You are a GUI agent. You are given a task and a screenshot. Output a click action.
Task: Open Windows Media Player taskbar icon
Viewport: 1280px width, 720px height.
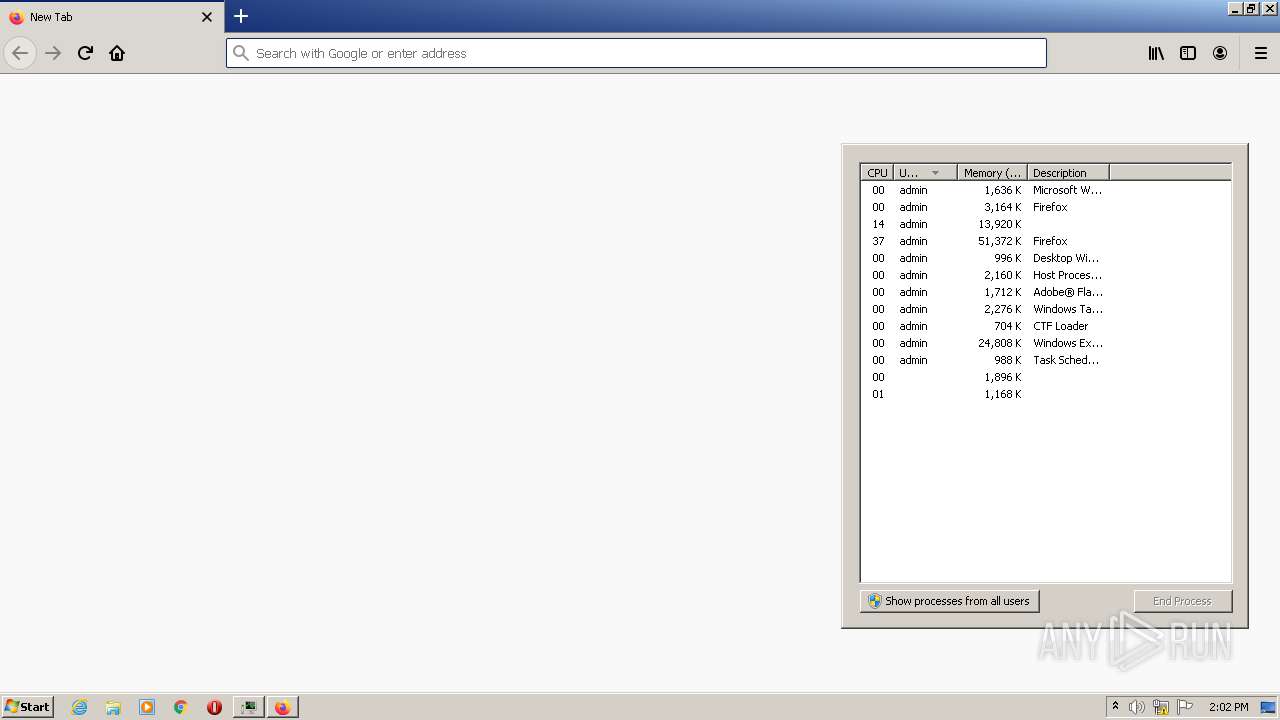[x=147, y=707]
